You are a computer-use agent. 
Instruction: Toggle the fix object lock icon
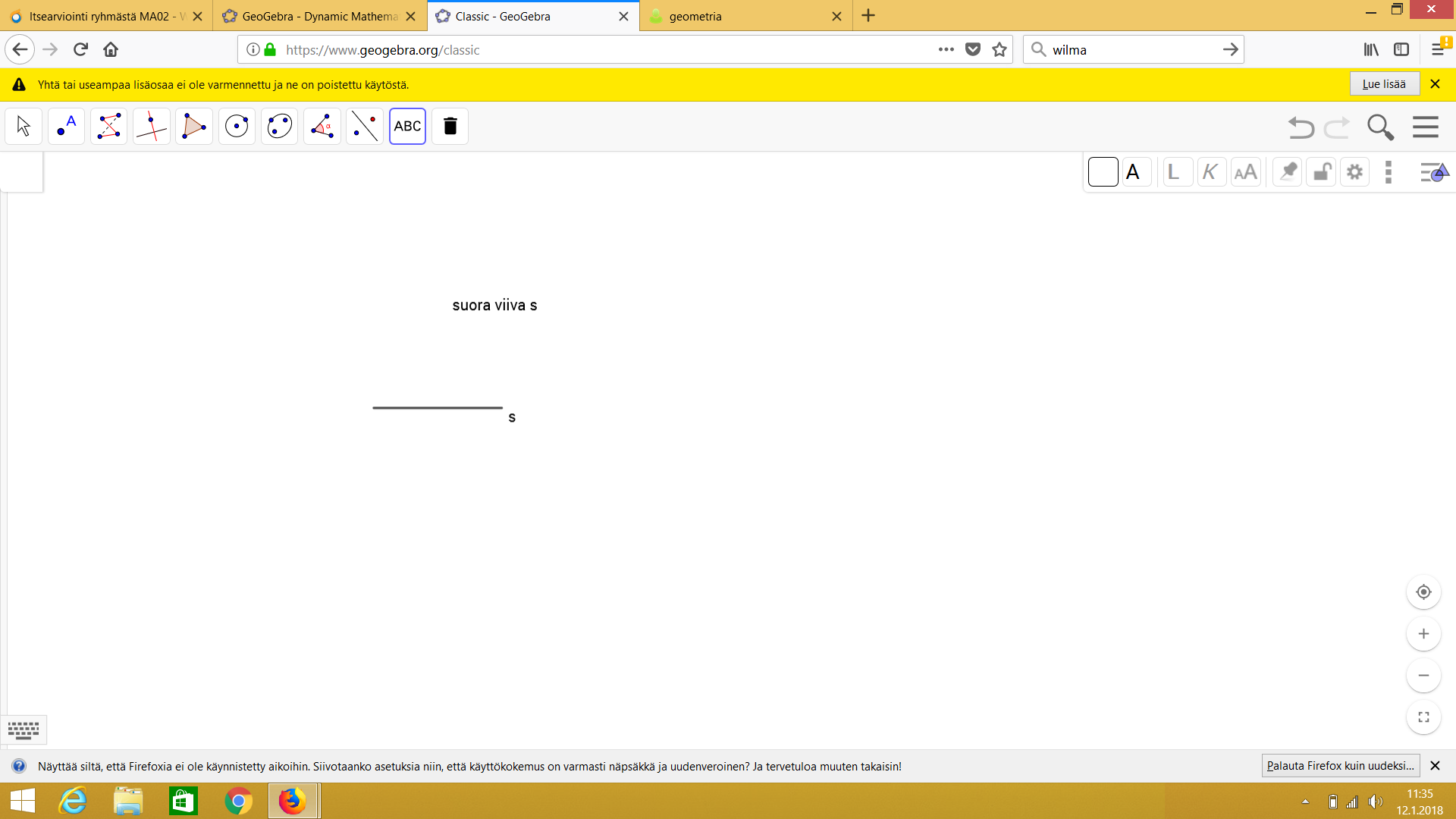click(x=1321, y=172)
